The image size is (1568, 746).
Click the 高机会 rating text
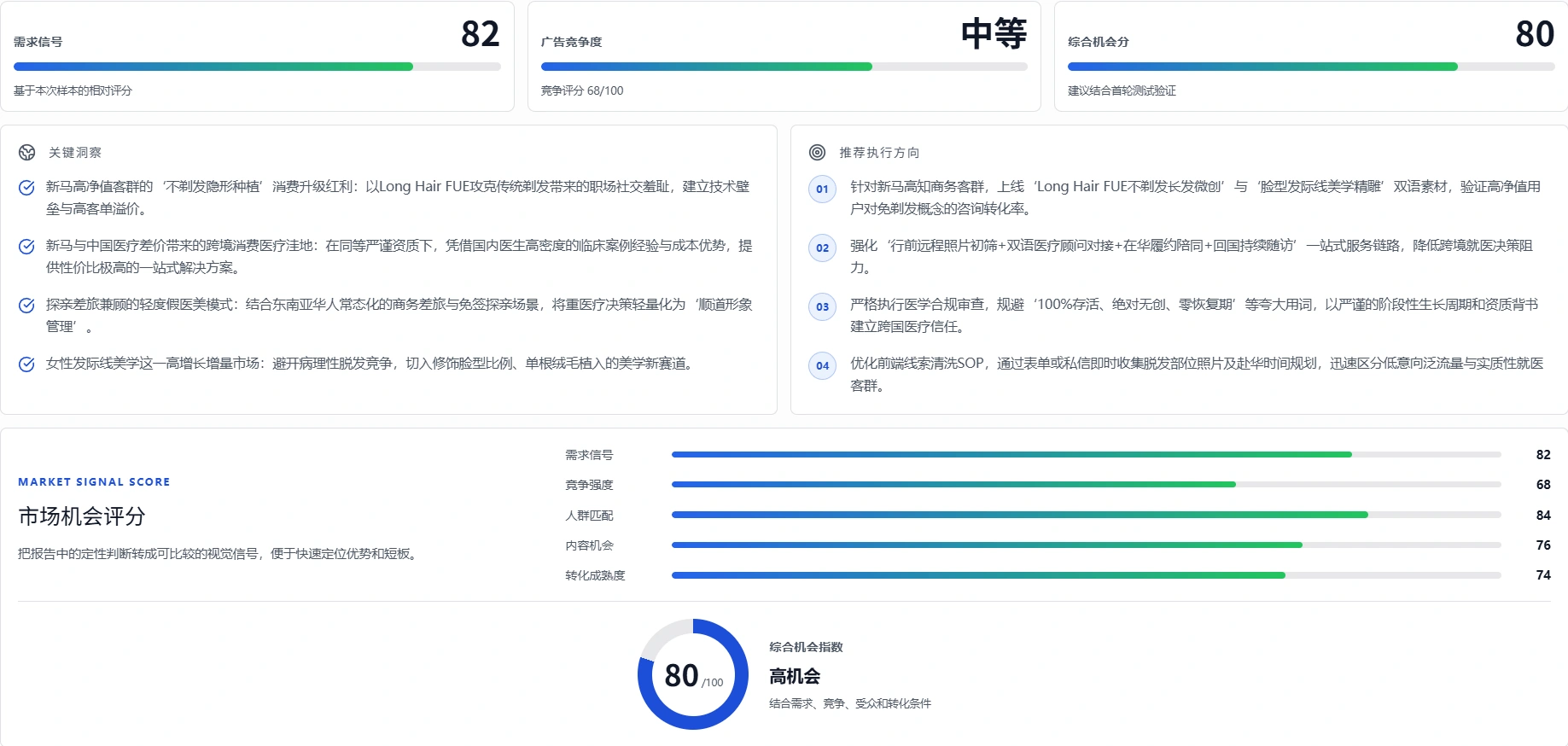[x=795, y=677]
